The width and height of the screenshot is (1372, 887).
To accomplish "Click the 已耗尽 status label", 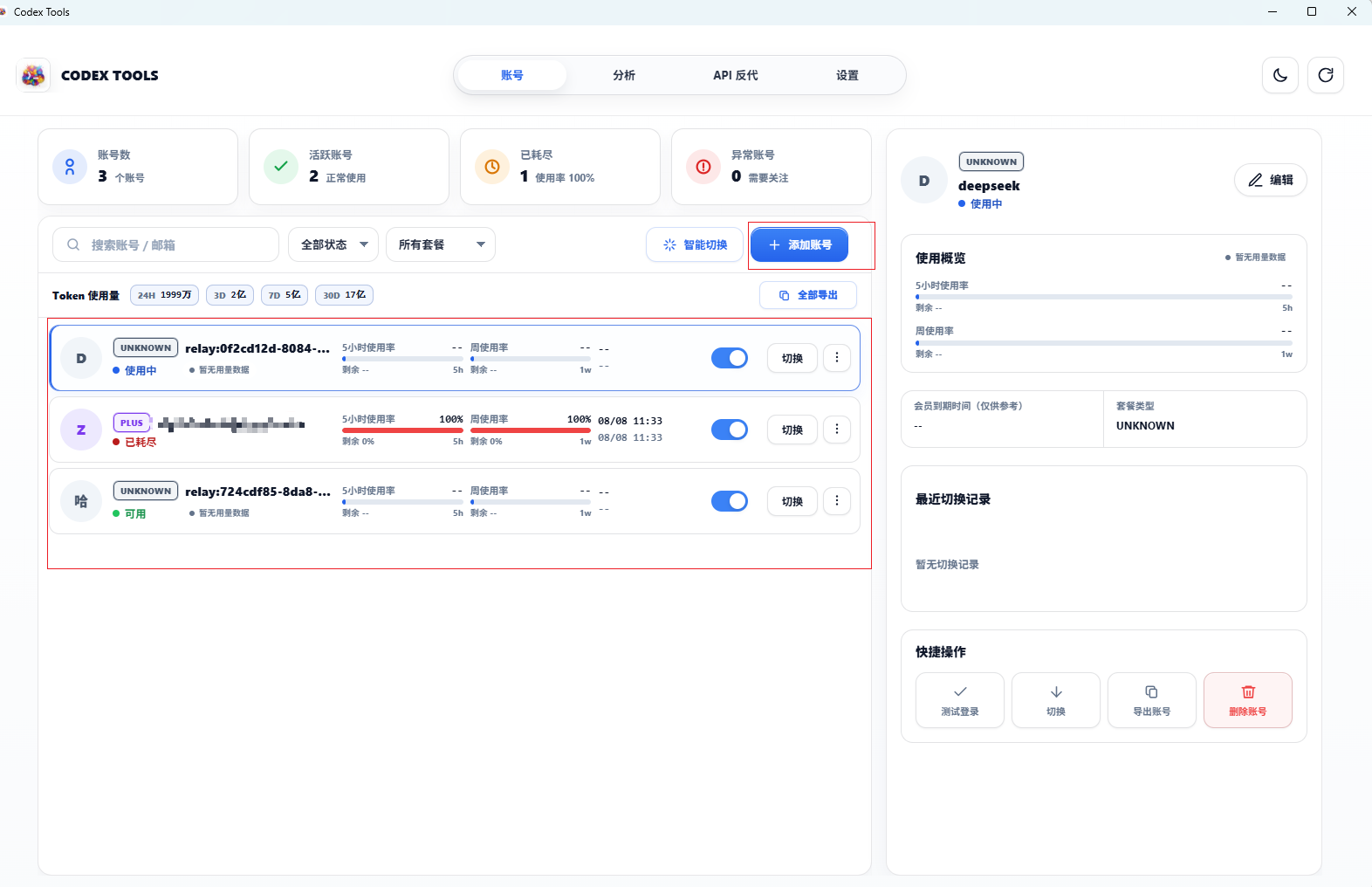I will [x=134, y=443].
